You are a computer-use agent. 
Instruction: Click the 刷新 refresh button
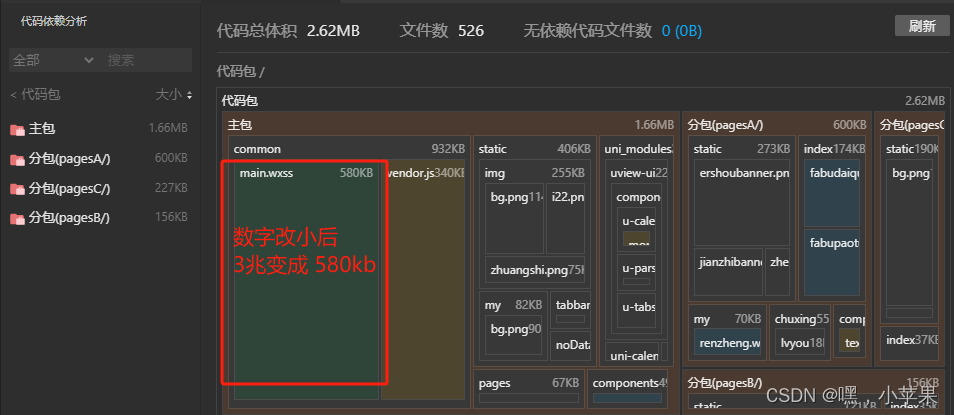coord(922,26)
